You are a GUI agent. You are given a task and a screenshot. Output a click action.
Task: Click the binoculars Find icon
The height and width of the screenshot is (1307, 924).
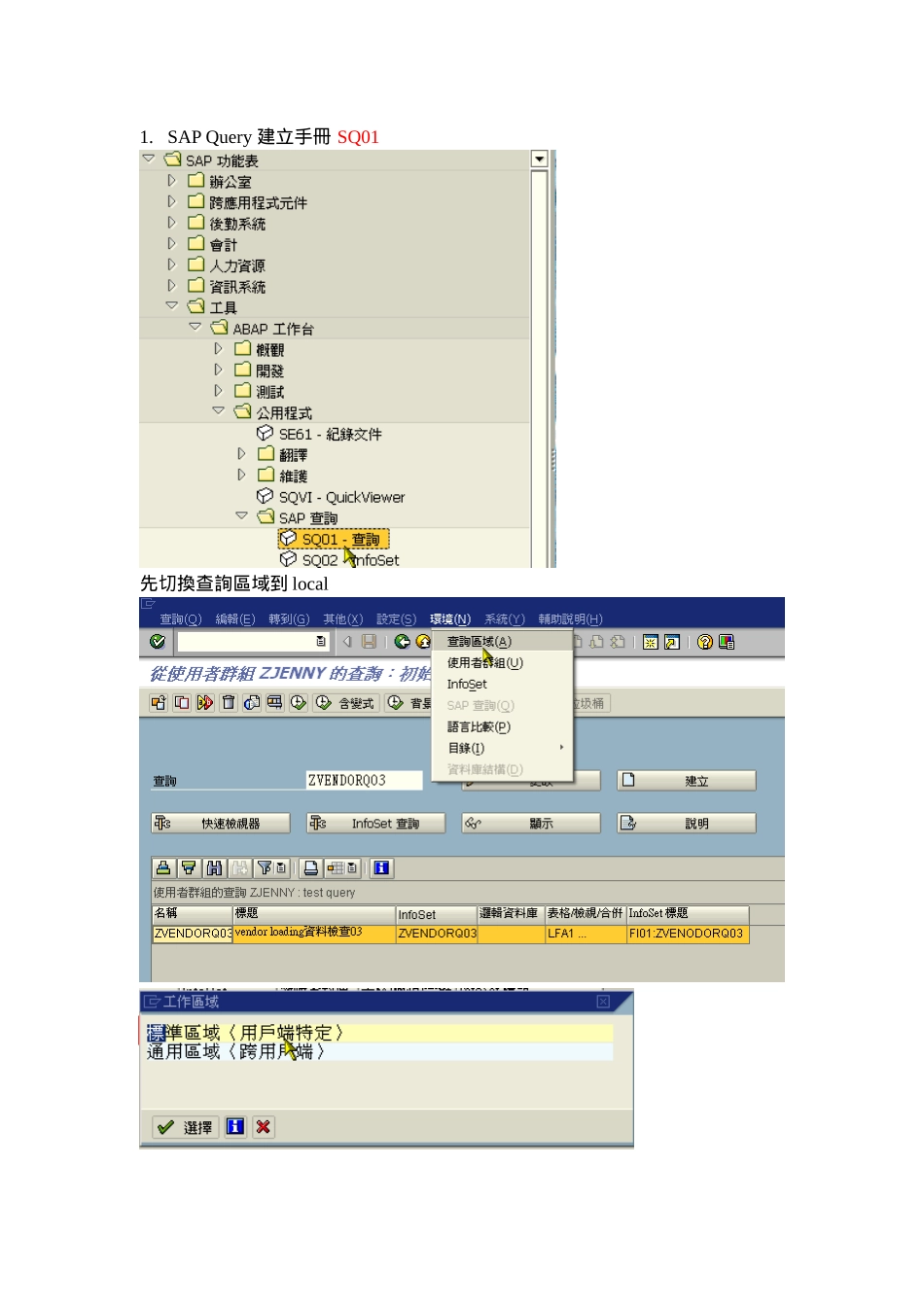coord(214,868)
